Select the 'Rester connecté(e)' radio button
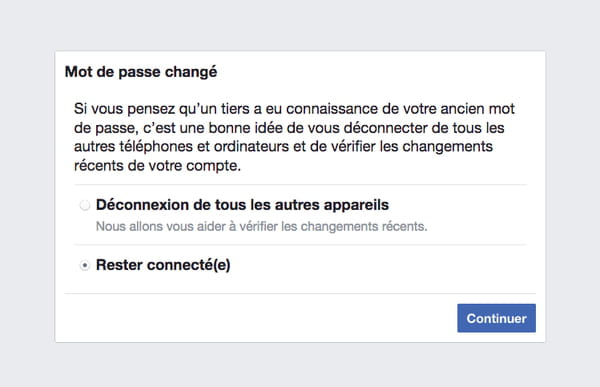Viewport: 600px width, 387px height. pyautogui.click(x=85, y=265)
